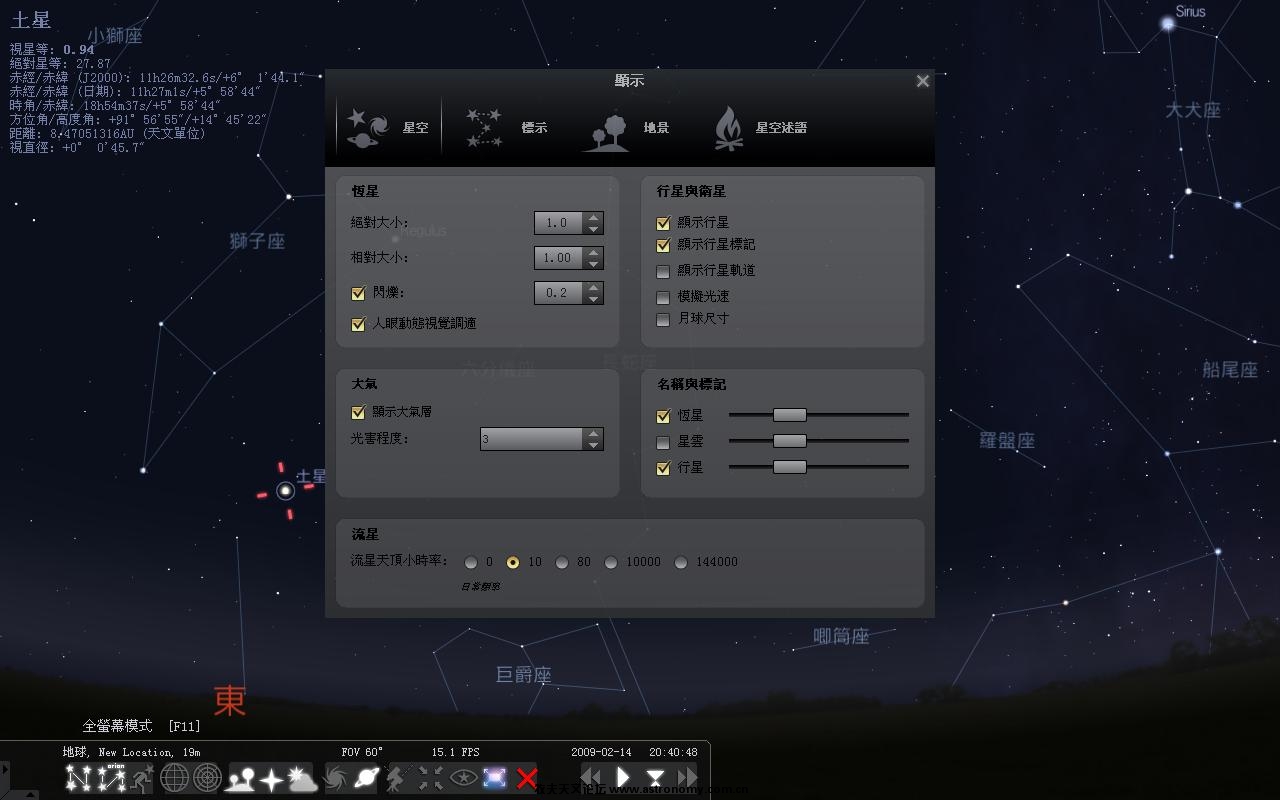Toggle constellation lines icon in toolbar
This screenshot has height=800, width=1280.
(x=79, y=778)
